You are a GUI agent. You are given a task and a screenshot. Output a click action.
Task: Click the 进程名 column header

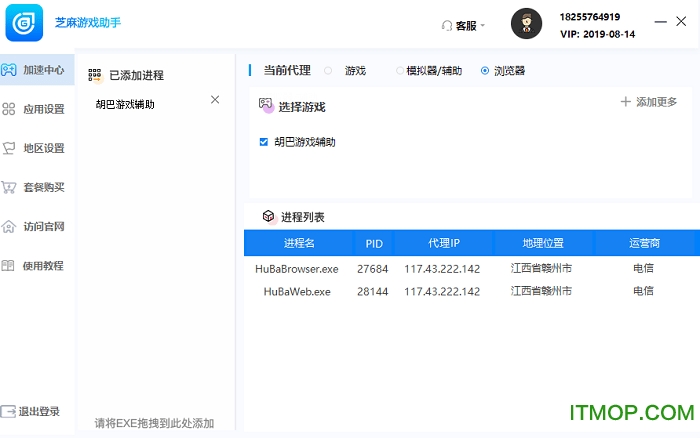[299, 243]
